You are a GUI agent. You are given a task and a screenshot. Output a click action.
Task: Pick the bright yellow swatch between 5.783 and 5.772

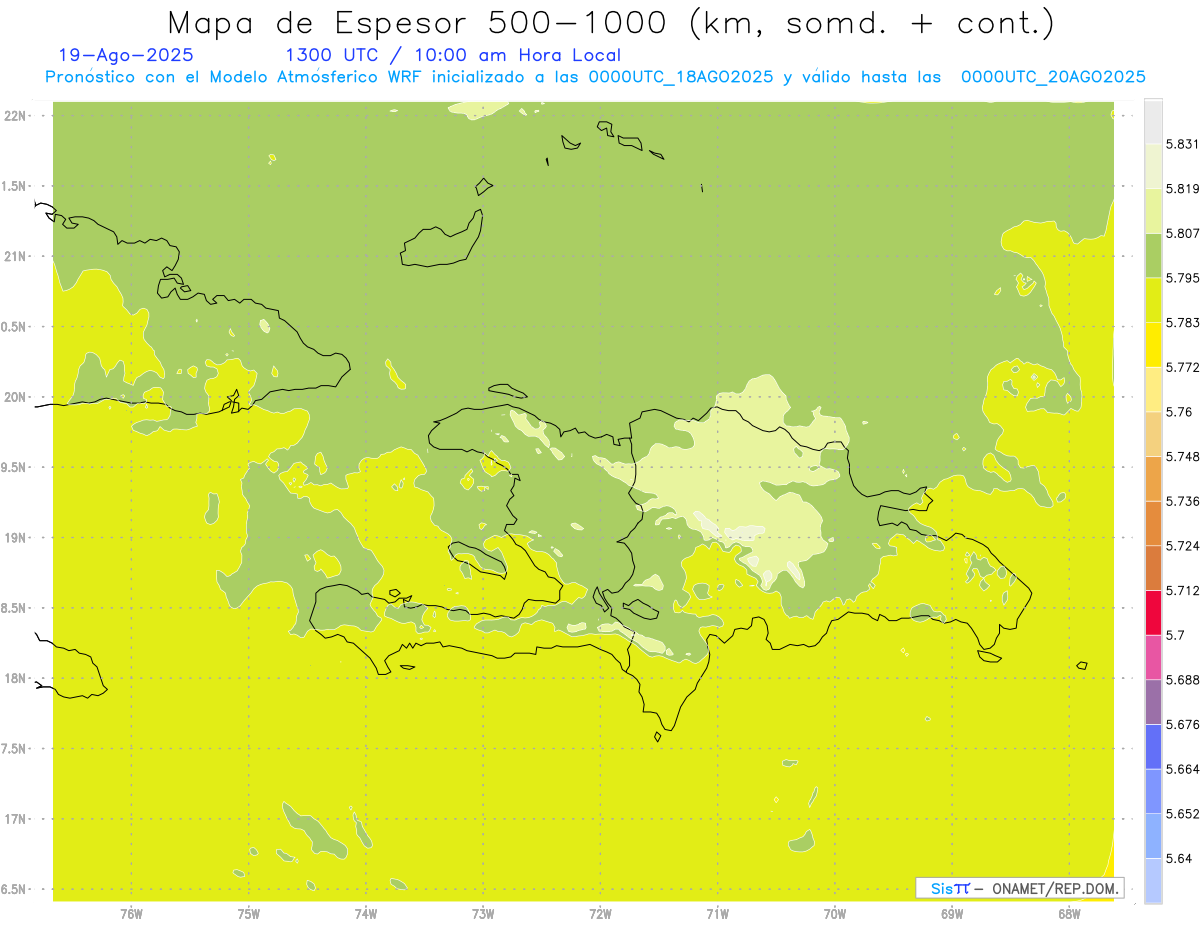click(1153, 345)
